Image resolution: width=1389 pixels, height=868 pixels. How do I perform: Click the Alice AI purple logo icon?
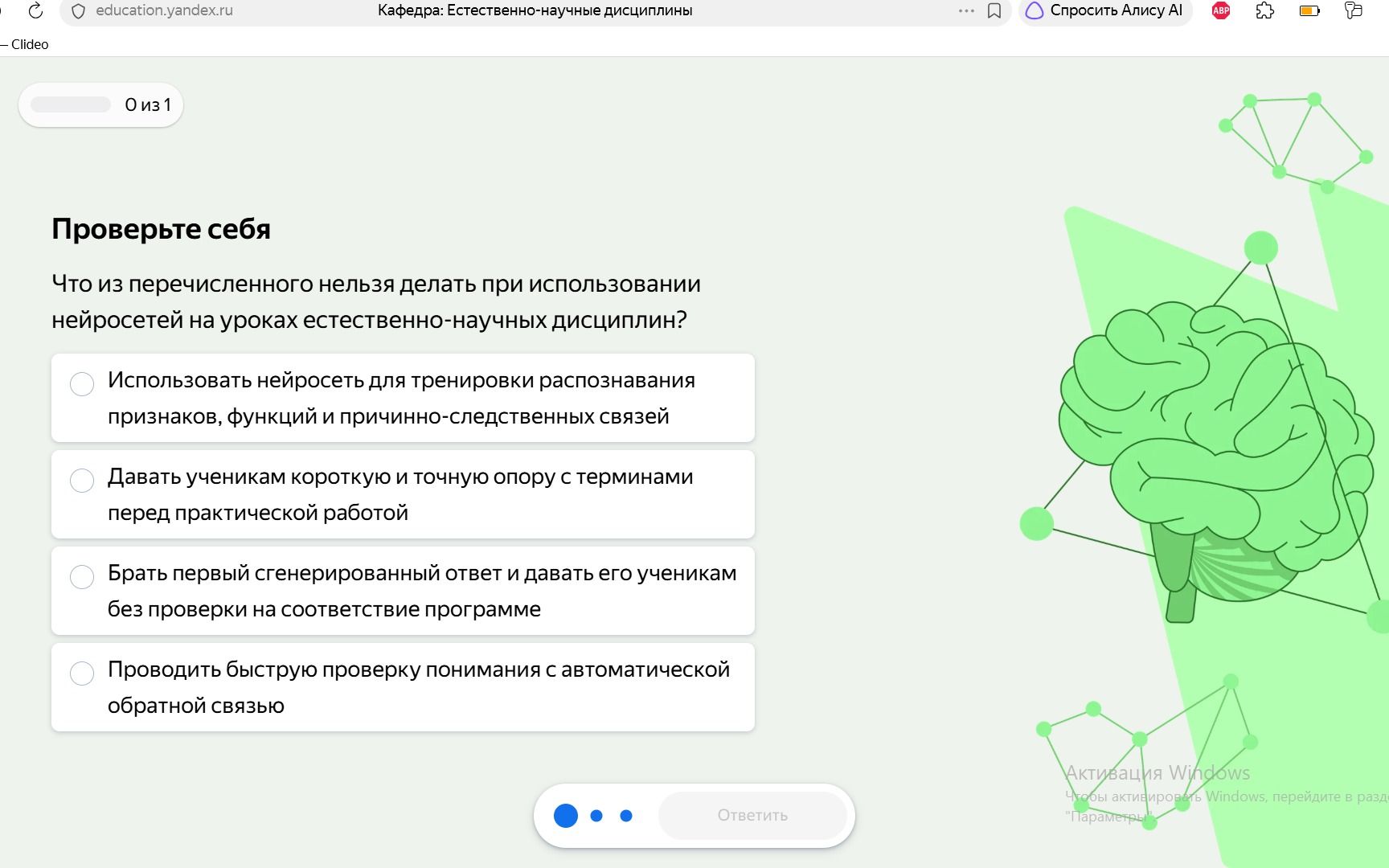[x=1035, y=10]
